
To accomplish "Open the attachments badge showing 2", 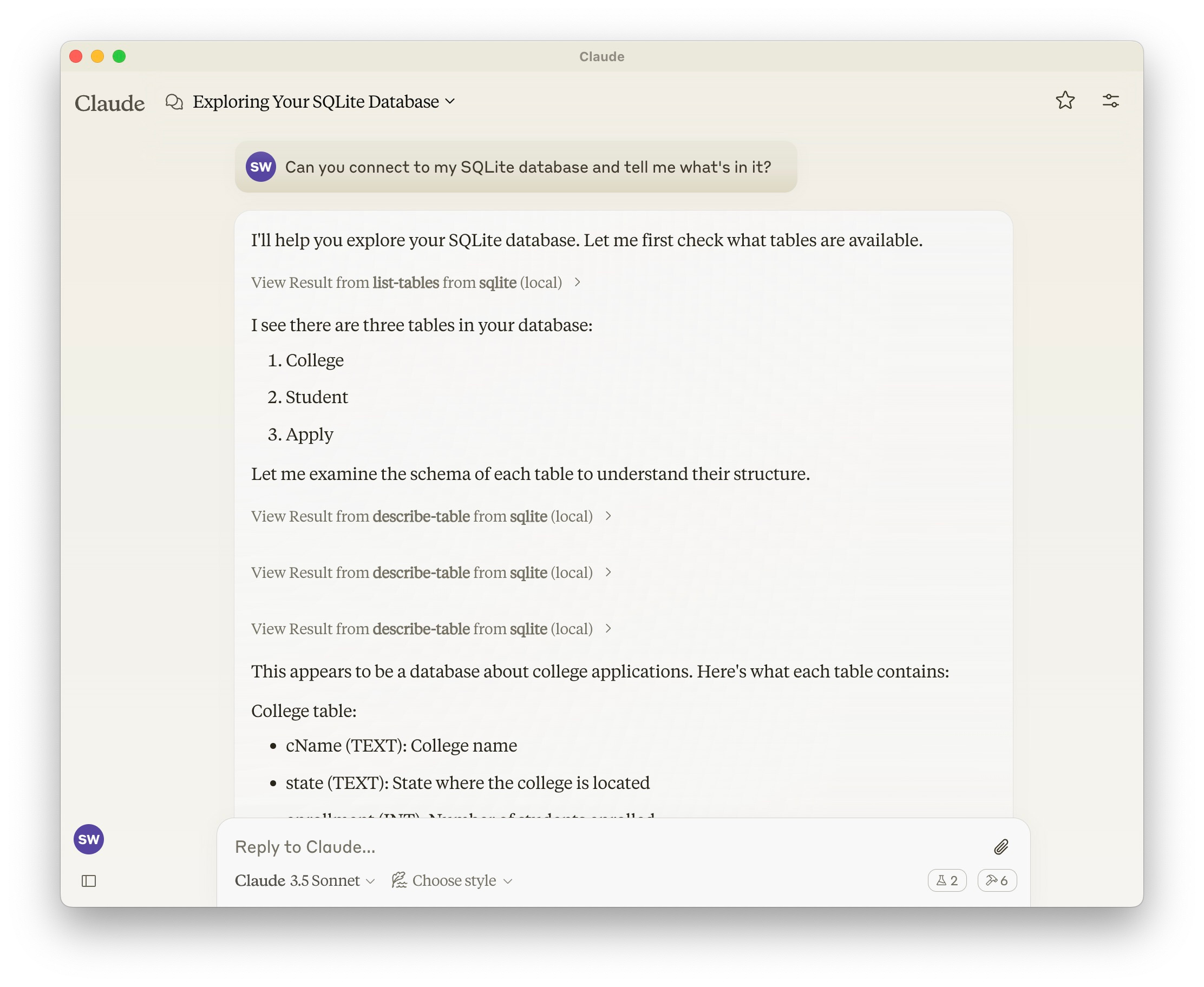I will tap(947, 881).
